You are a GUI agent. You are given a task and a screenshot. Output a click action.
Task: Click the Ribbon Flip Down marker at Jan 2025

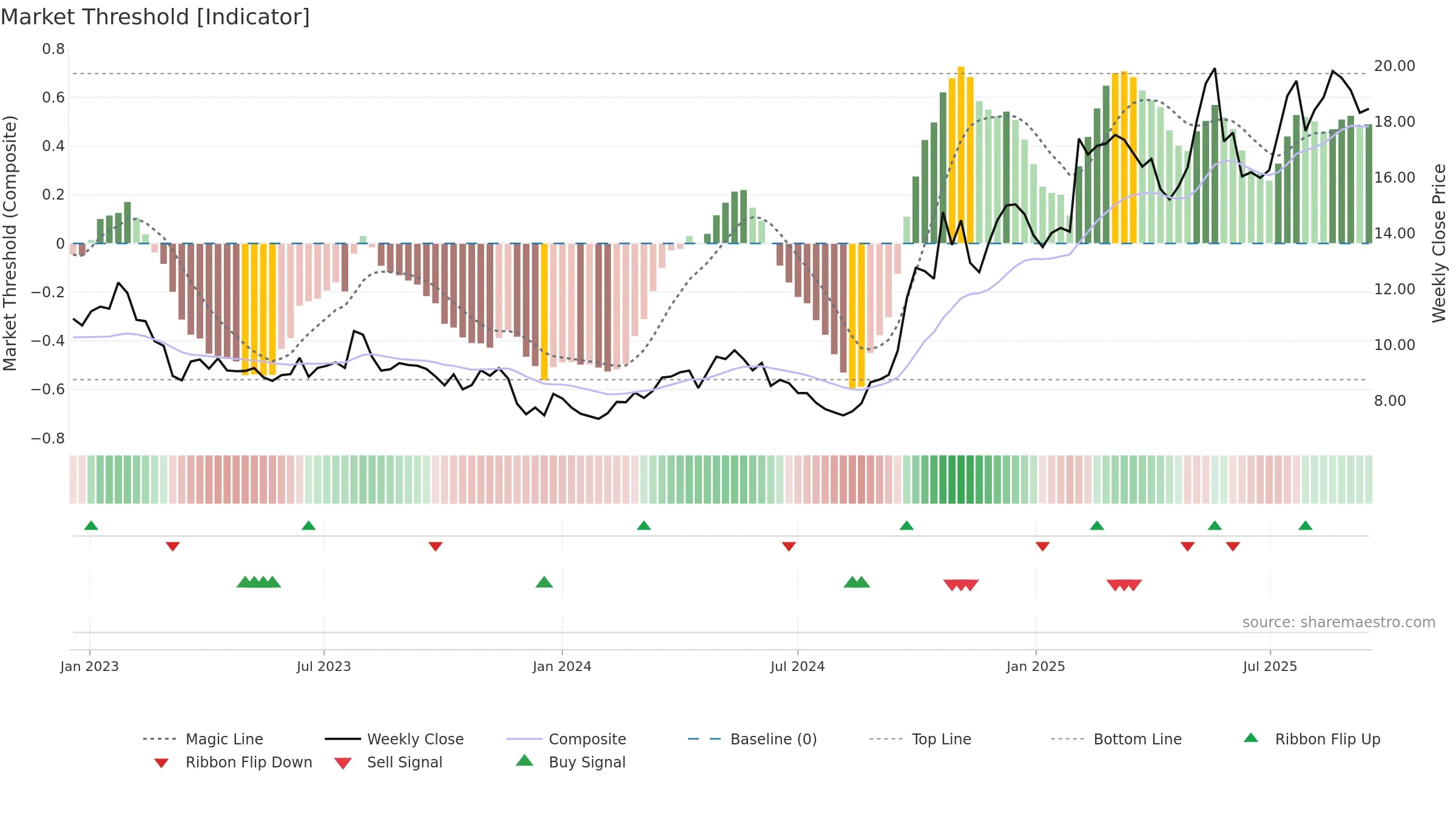[1042, 547]
